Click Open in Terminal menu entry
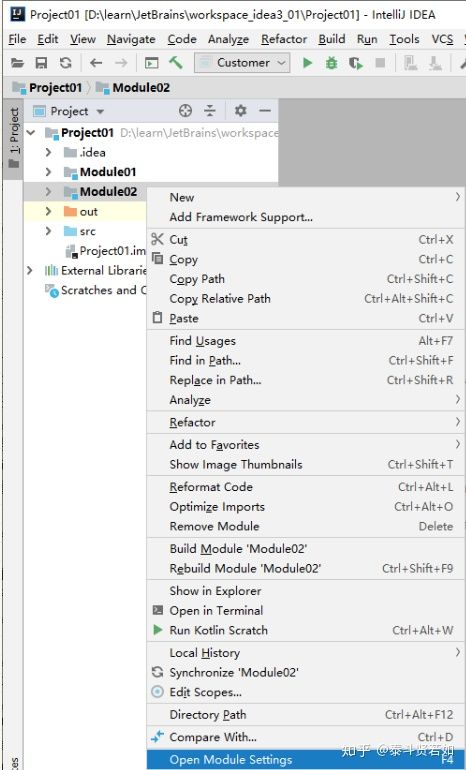 pos(305,610)
